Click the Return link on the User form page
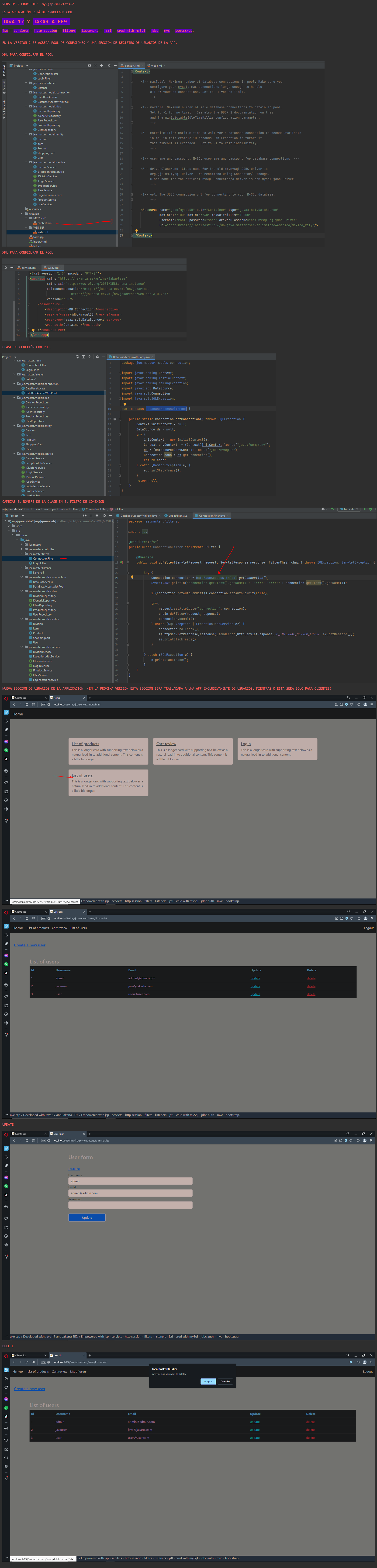The height and width of the screenshot is (1568, 377). [74, 1169]
